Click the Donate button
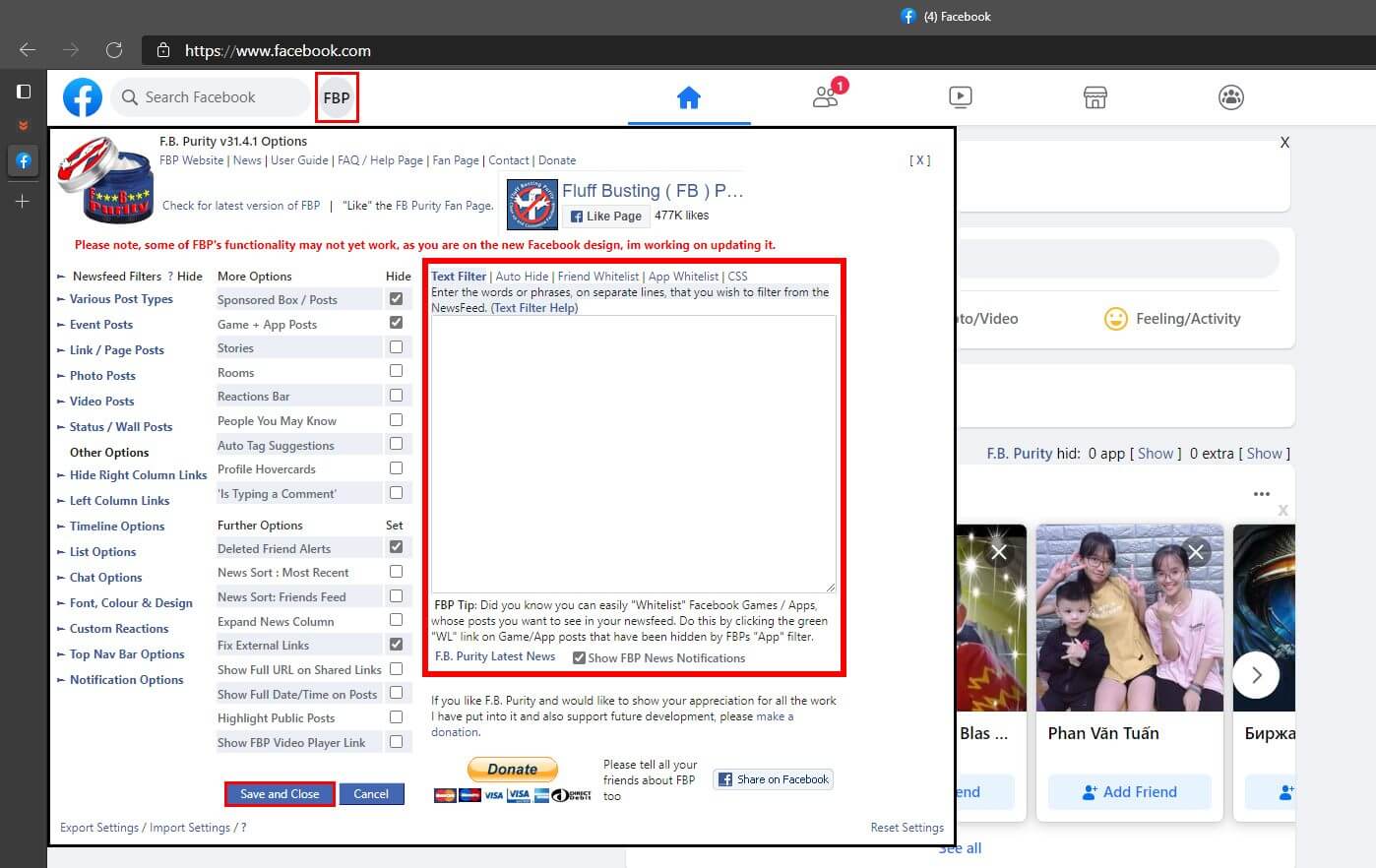This screenshot has height=868, width=1376. tap(512, 769)
